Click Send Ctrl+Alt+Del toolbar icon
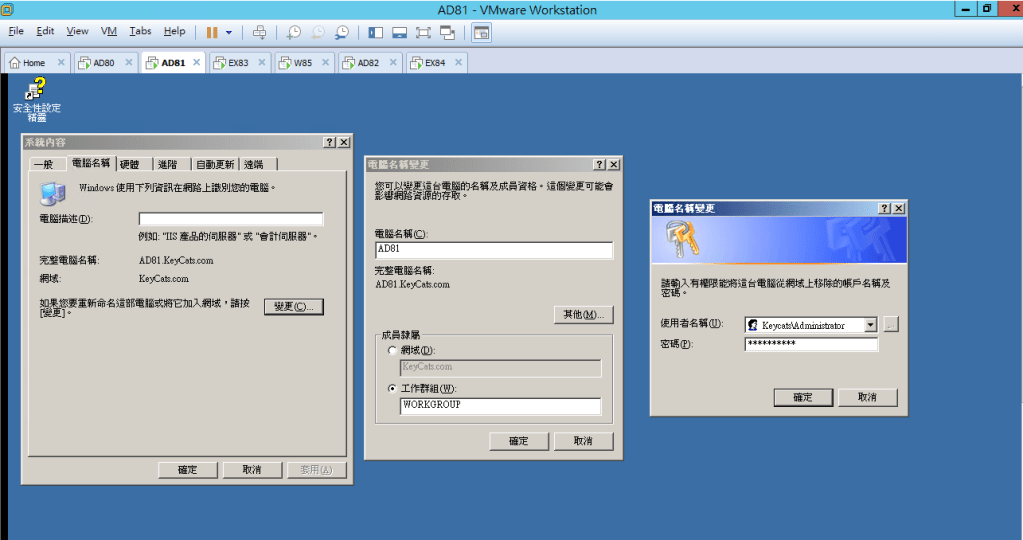 click(x=260, y=32)
